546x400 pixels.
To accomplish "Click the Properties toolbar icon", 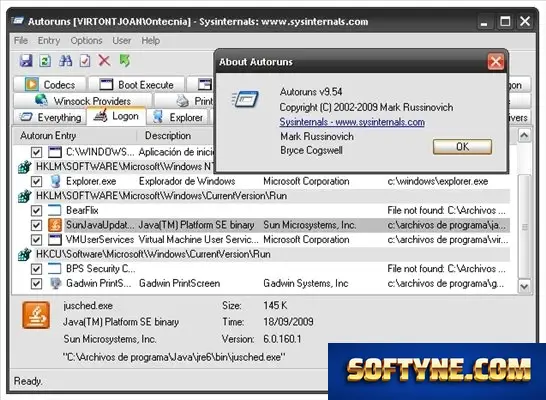I will [x=85, y=61].
